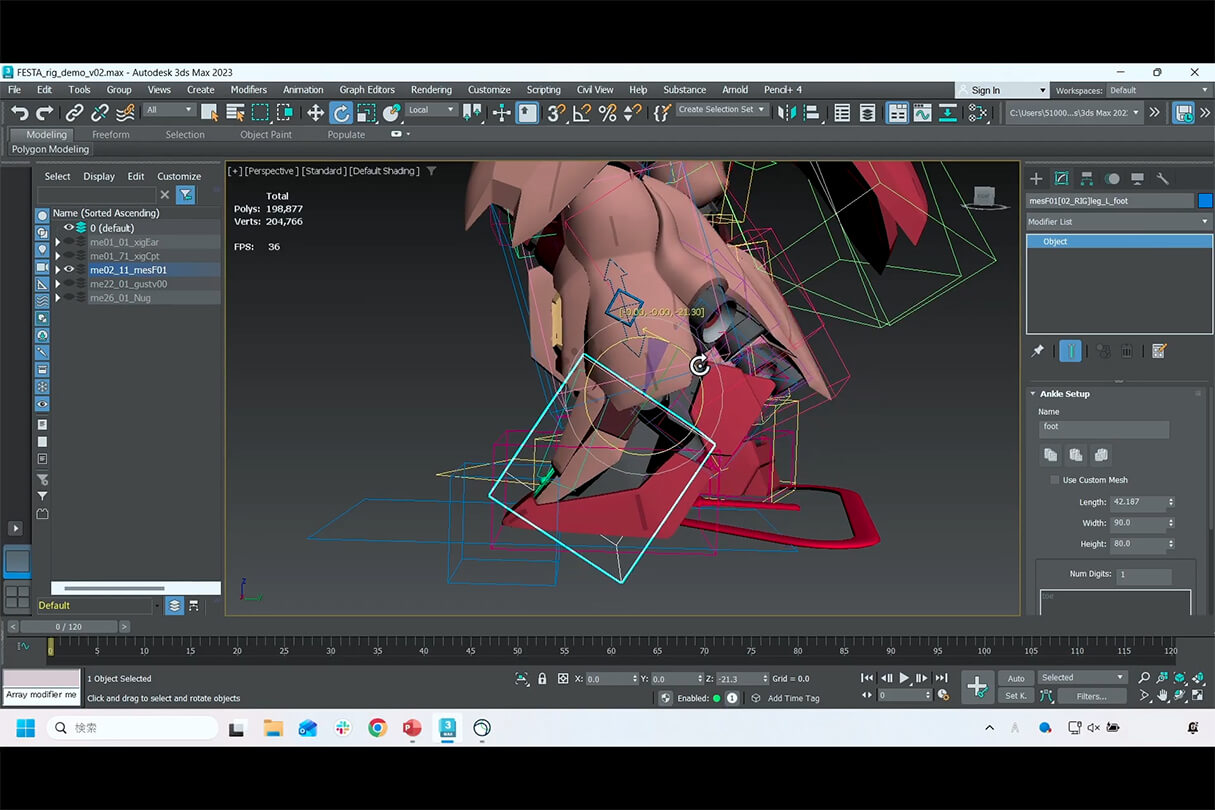
Task: Switch to the Object Paint ribbon tab
Action: (266, 135)
